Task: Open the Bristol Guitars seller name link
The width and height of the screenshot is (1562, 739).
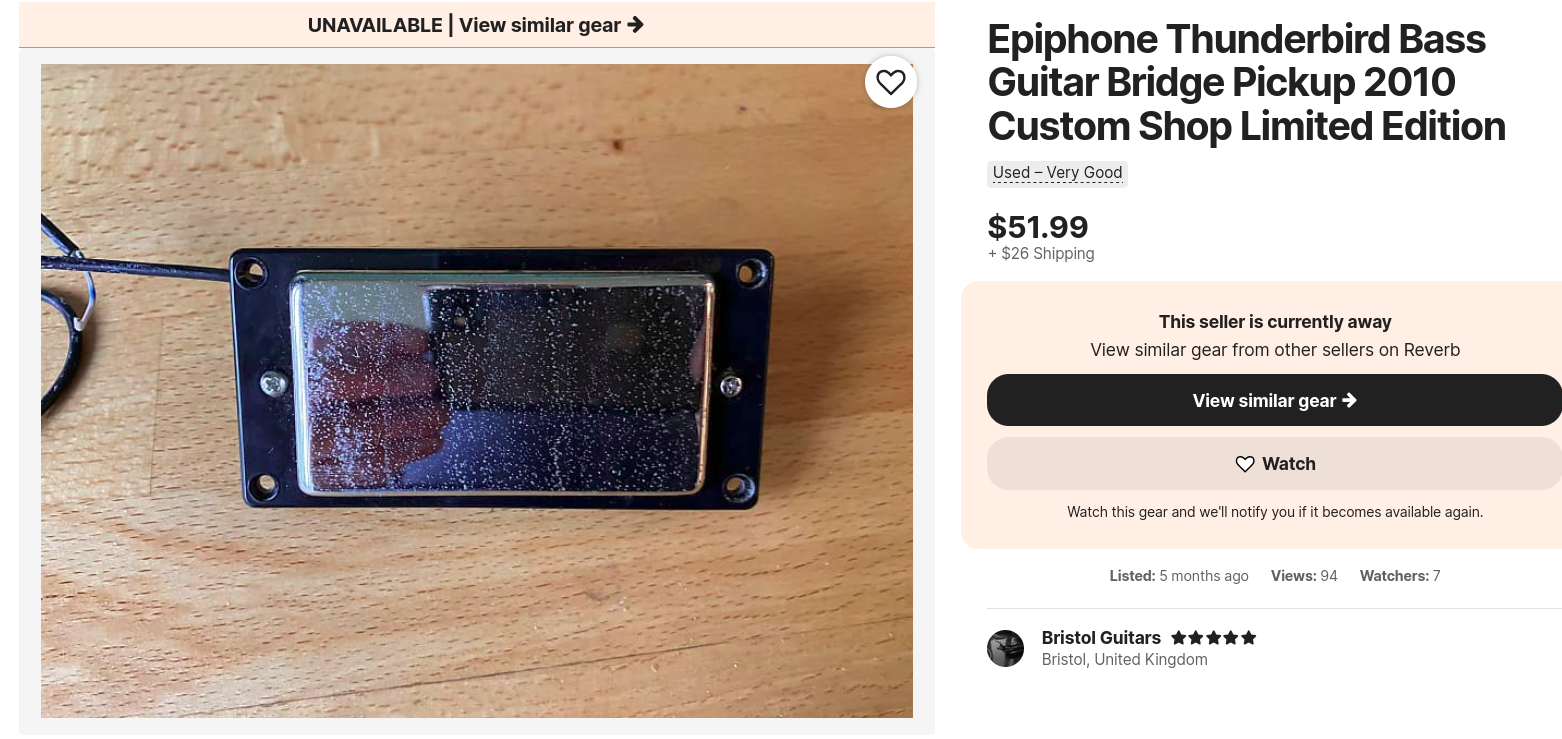Action: tap(1101, 638)
